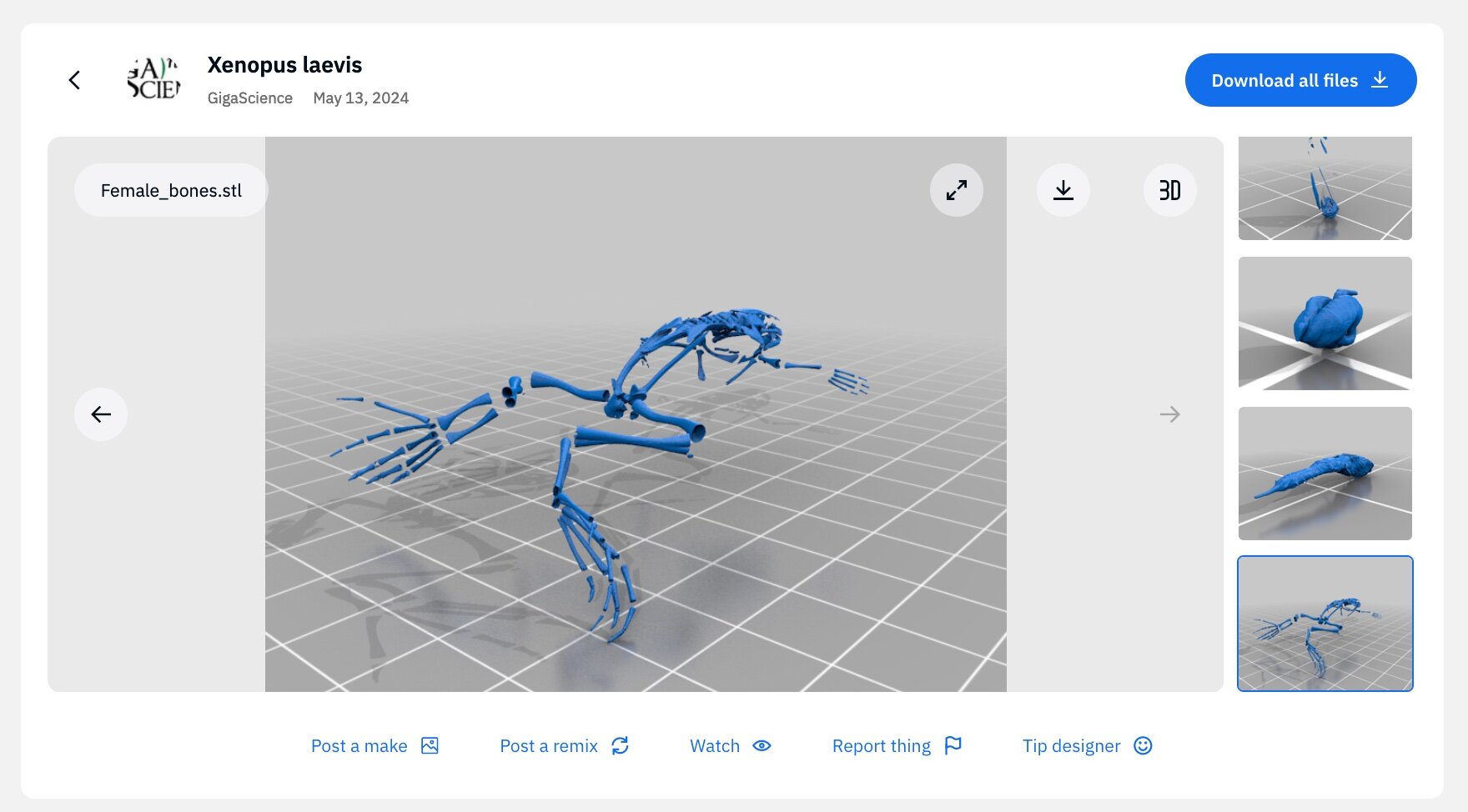
Task: Go back using the header chevron
Action: [74, 80]
